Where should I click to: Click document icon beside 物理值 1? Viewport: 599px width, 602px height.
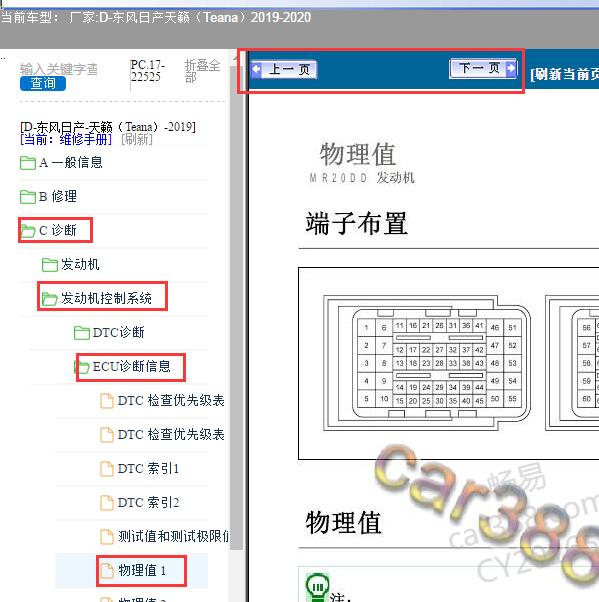pos(107,570)
